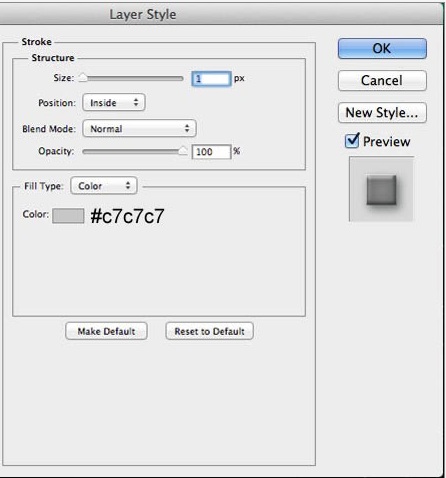Click the stroke Color swatch
The width and height of the screenshot is (446, 478).
[68, 216]
